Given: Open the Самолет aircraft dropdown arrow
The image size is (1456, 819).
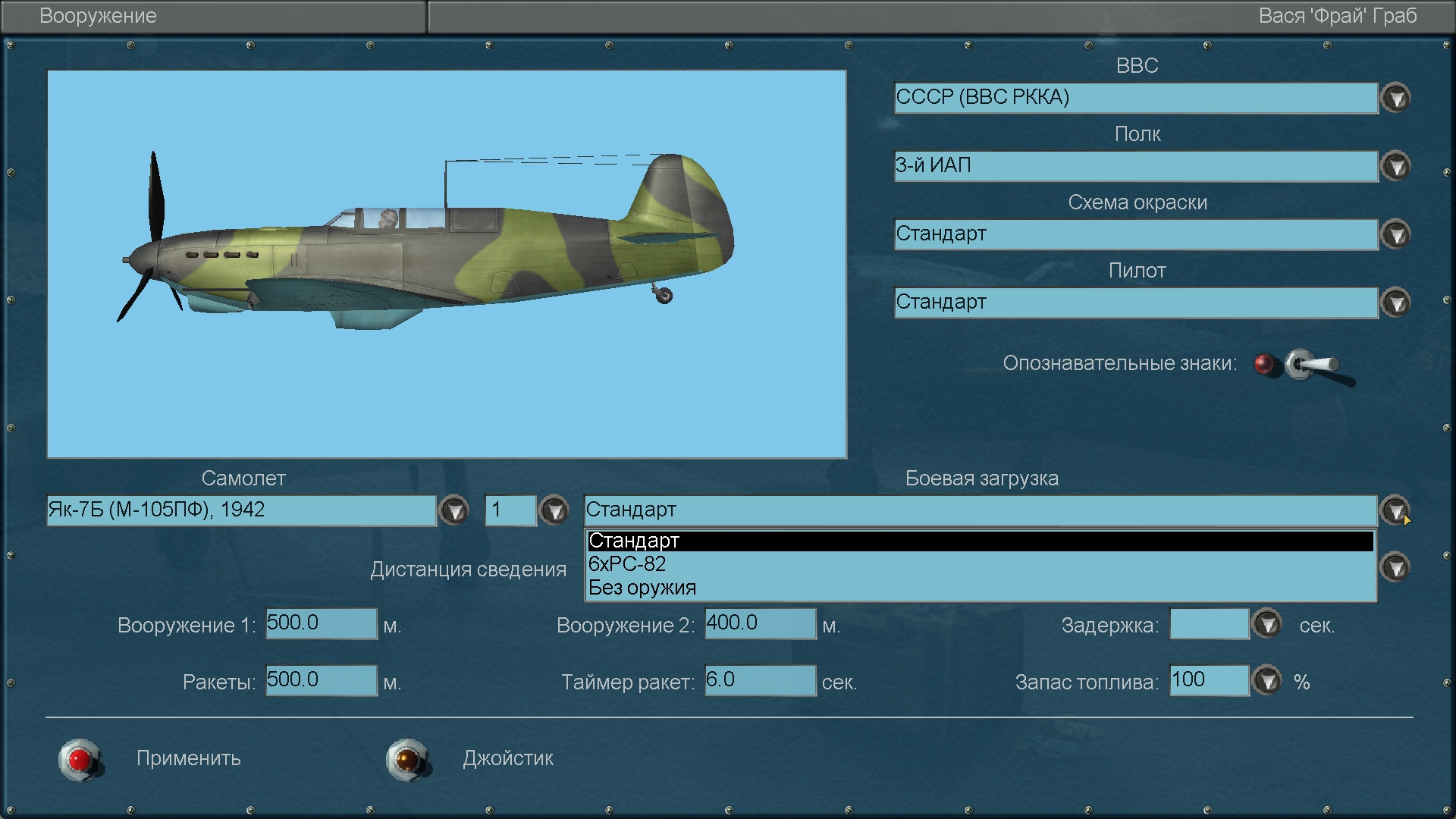Looking at the screenshot, I should coord(454,510).
